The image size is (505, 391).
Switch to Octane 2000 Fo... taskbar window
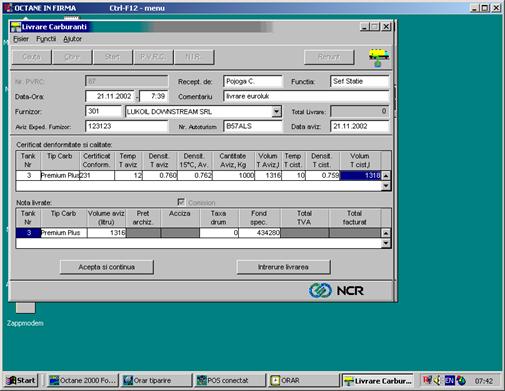click(x=83, y=380)
